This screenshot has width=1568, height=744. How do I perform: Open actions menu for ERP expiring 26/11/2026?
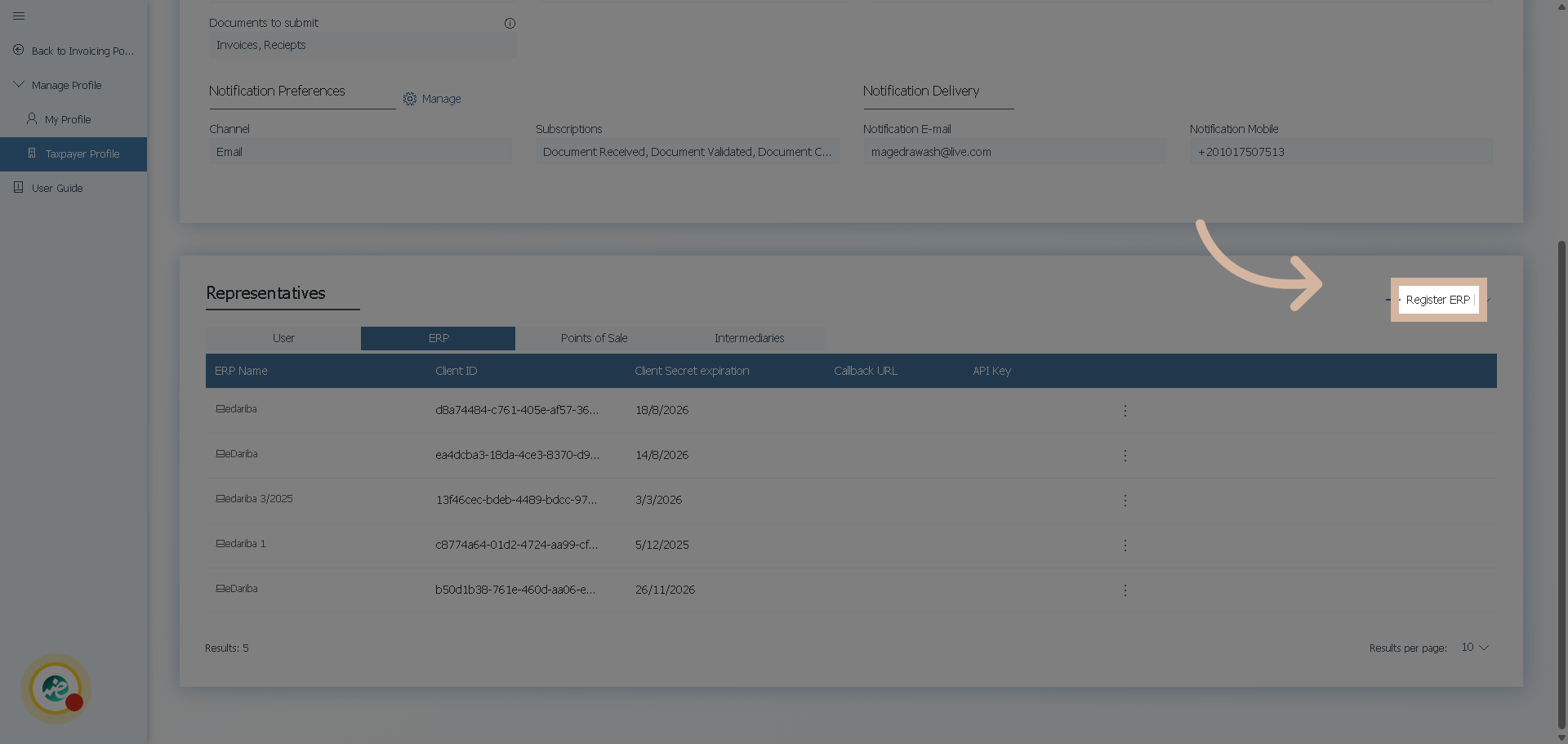point(1125,590)
